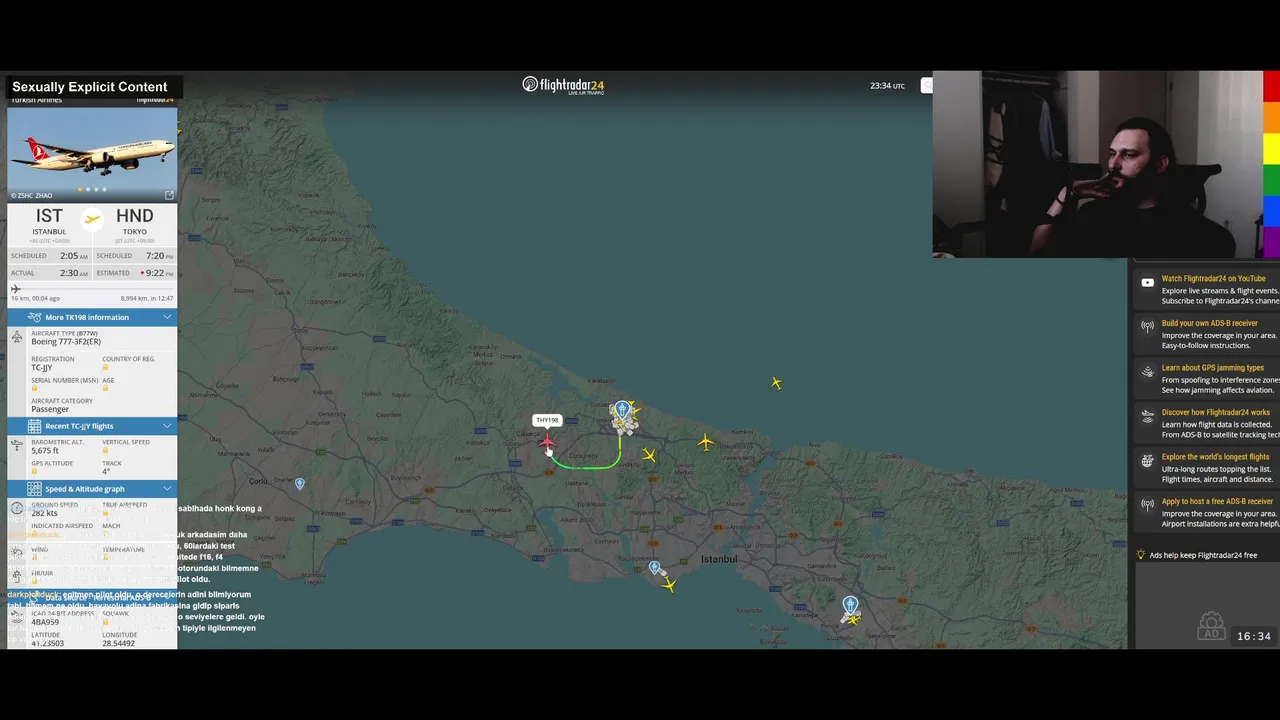Expand Speed & Altitude graph section
1280x720 pixels.
tap(92, 489)
